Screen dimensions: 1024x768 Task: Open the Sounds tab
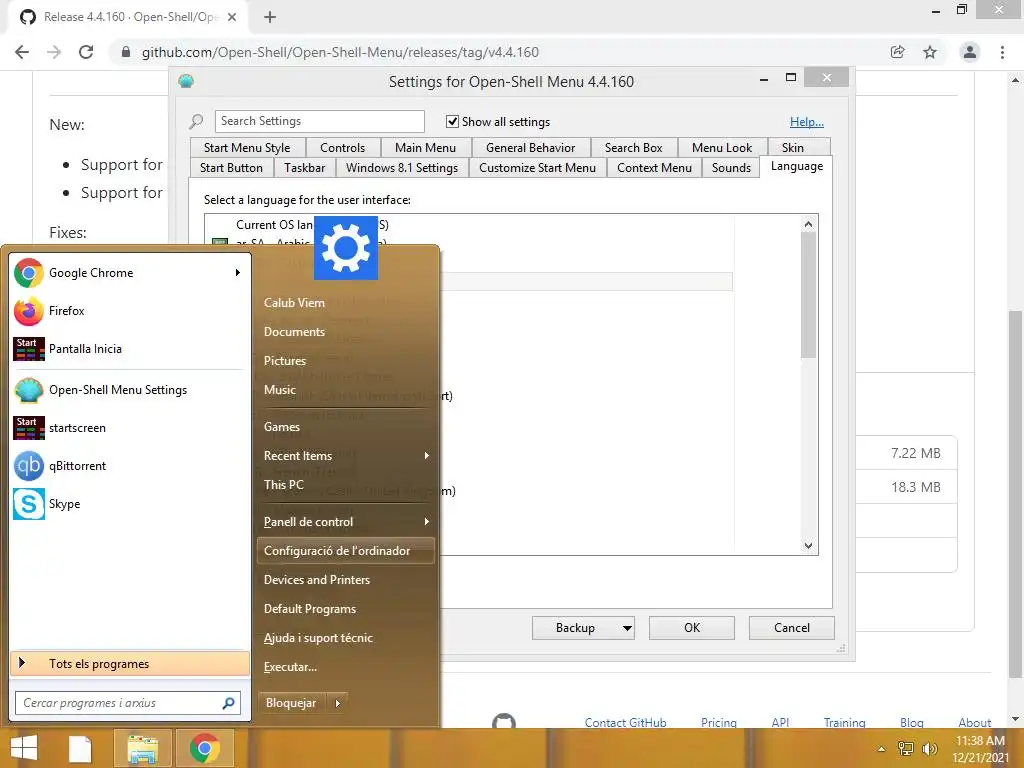(731, 168)
